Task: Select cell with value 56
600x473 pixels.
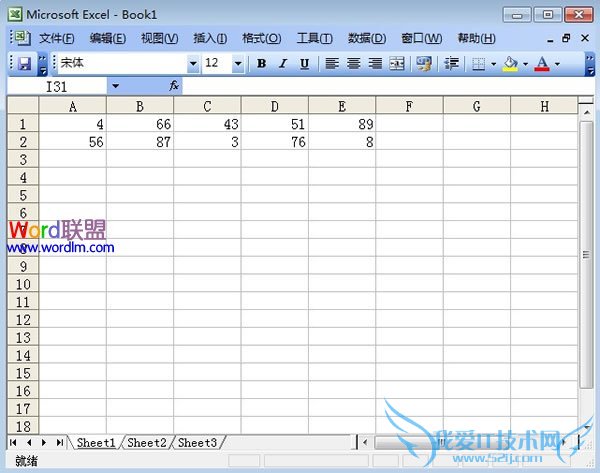Action: [73, 142]
